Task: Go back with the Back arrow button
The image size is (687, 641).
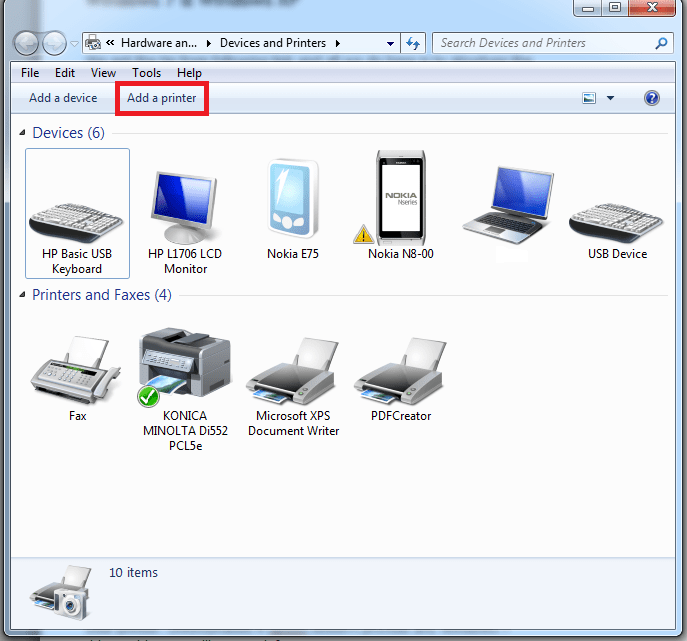Action: click(27, 43)
